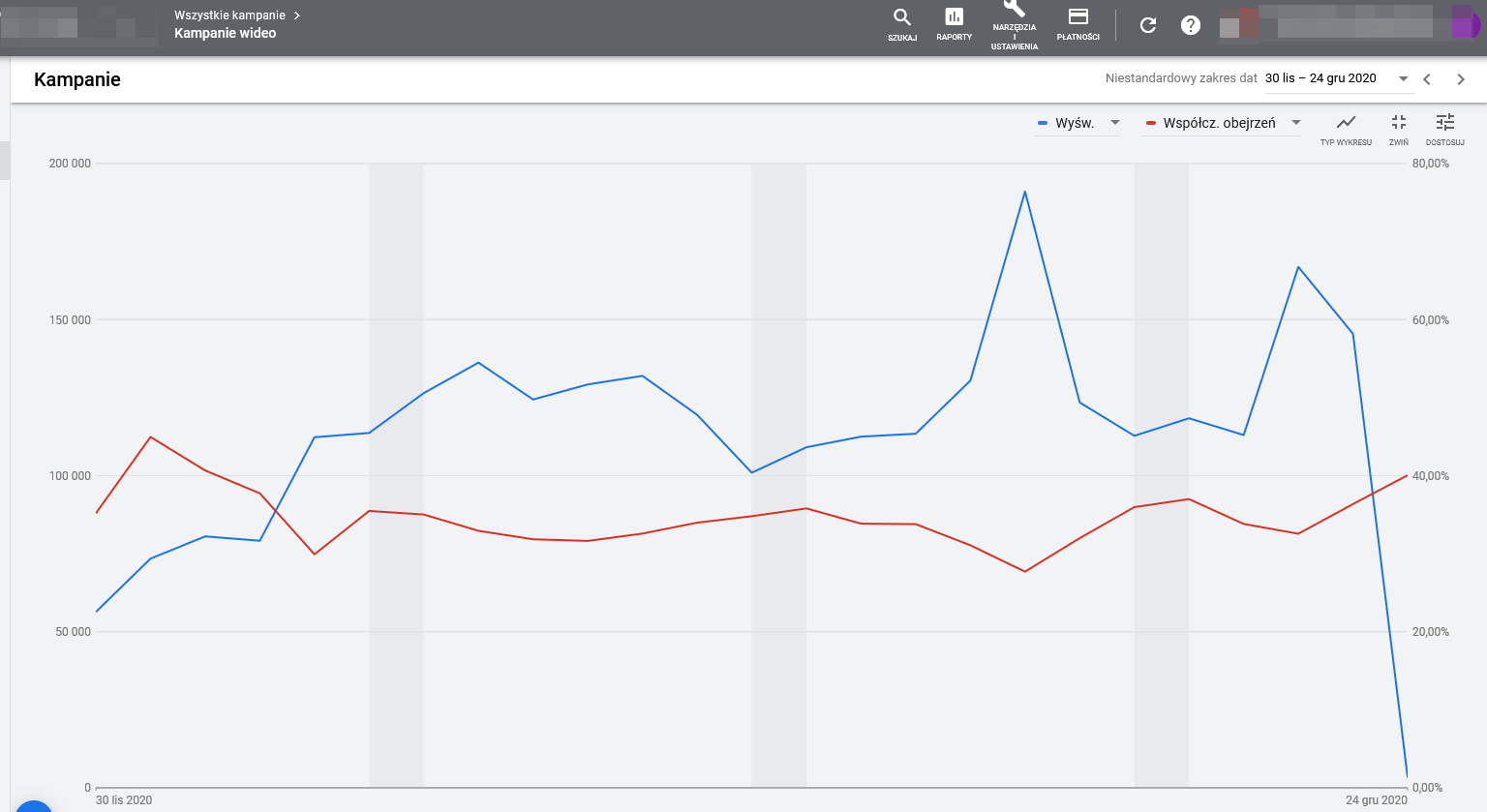Click the refresh icon in header
This screenshot has width=1487, height=812.
pos(1148,25)
